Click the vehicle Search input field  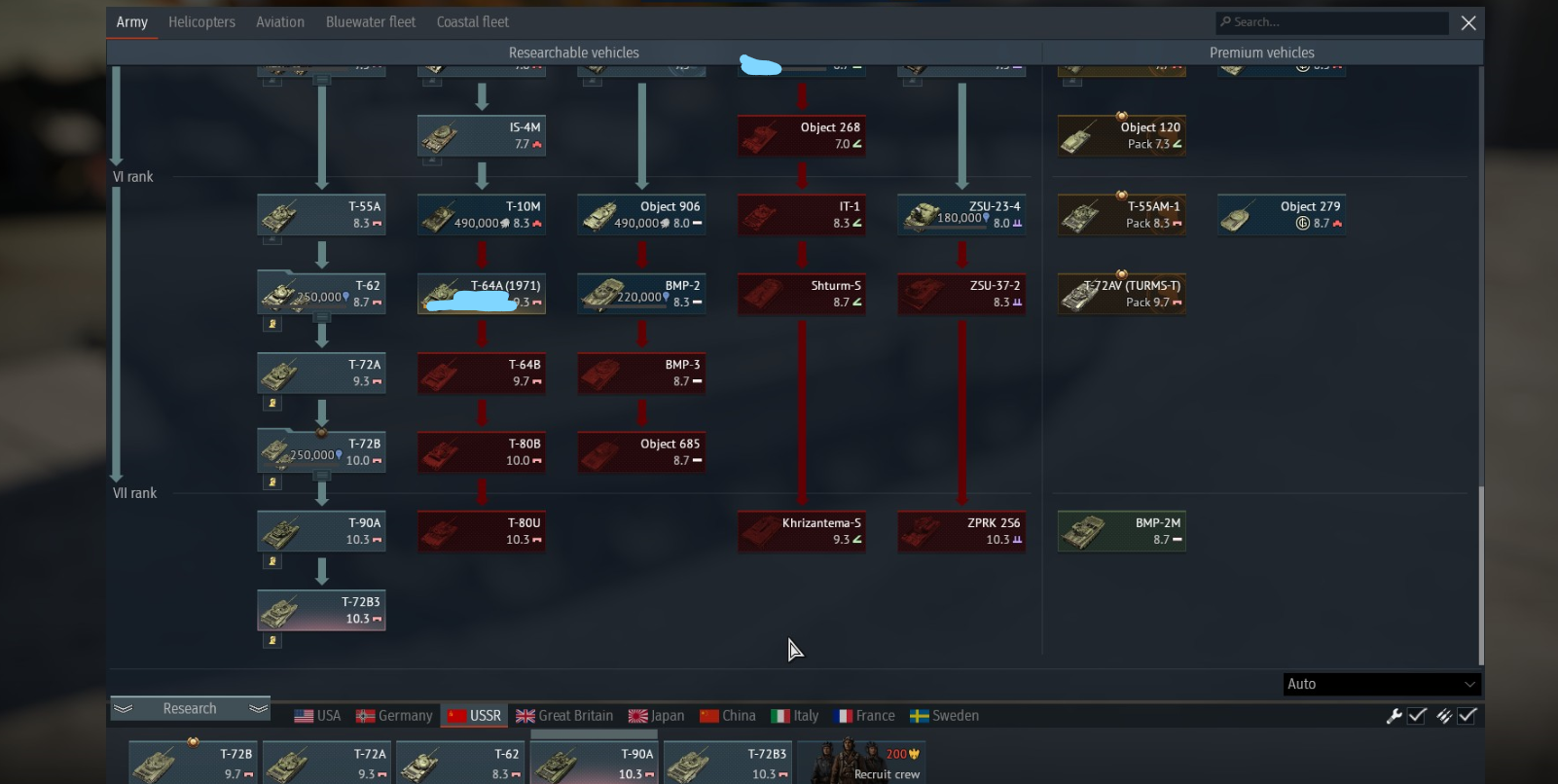[1332, 22]
